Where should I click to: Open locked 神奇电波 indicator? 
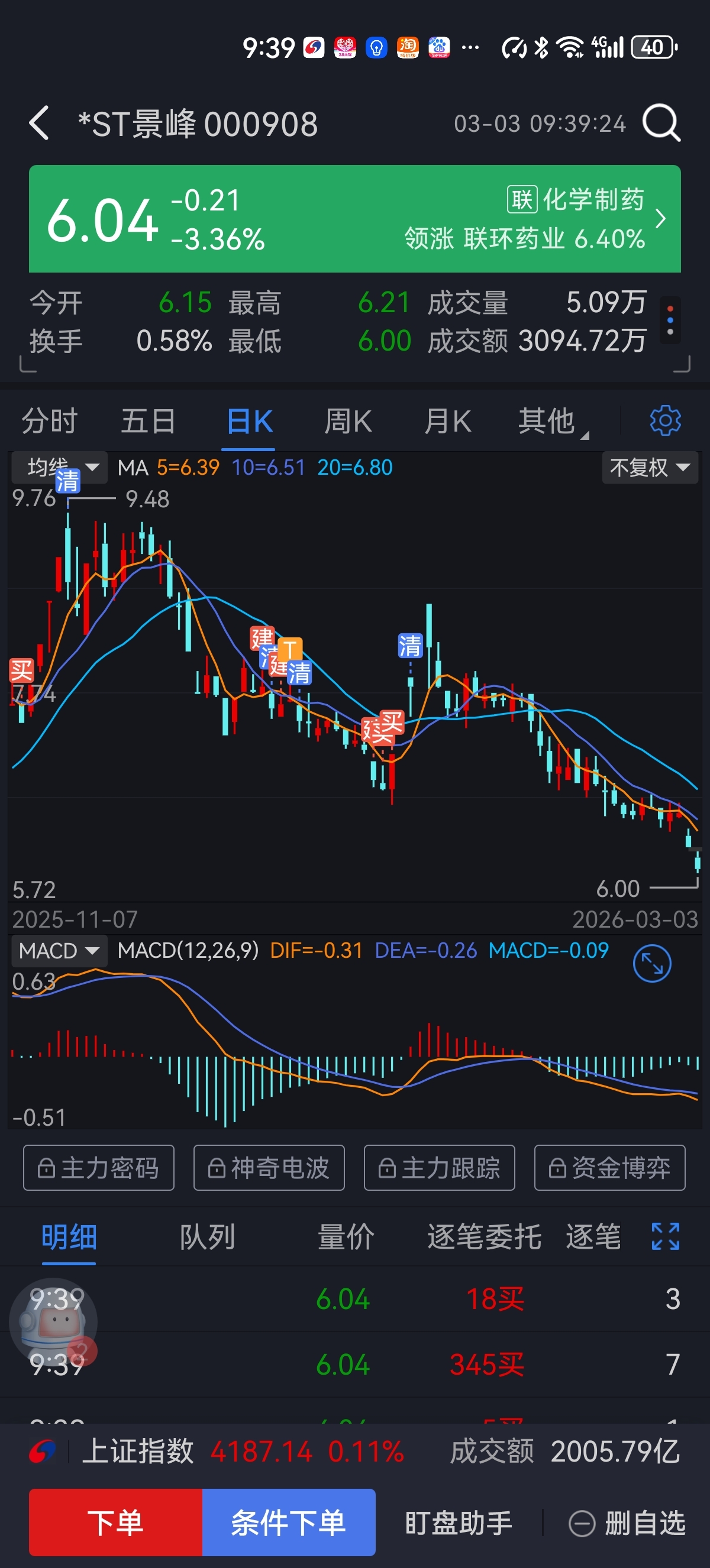tap(269, 1168)
